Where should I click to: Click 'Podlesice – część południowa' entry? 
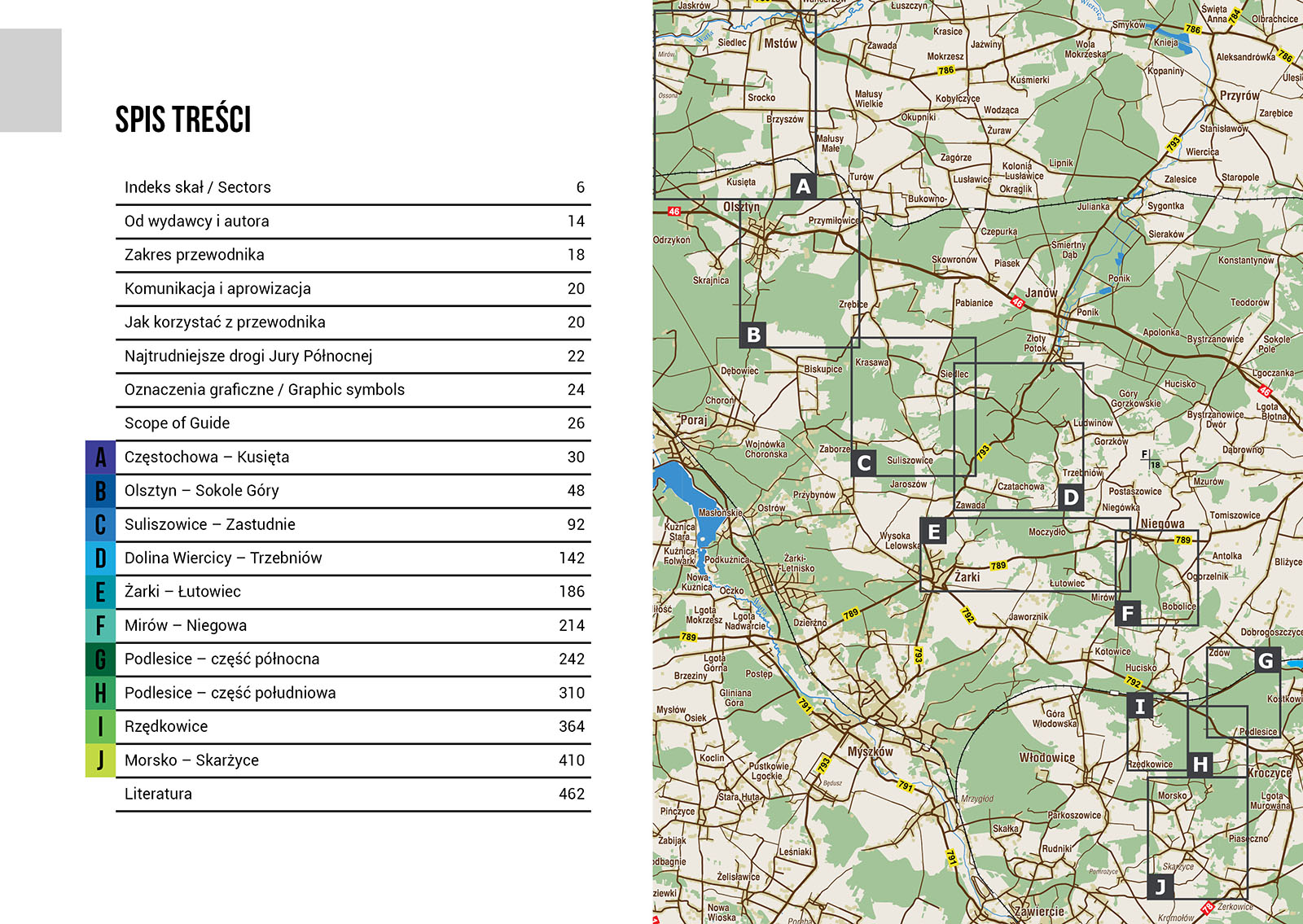click(353, 694)
